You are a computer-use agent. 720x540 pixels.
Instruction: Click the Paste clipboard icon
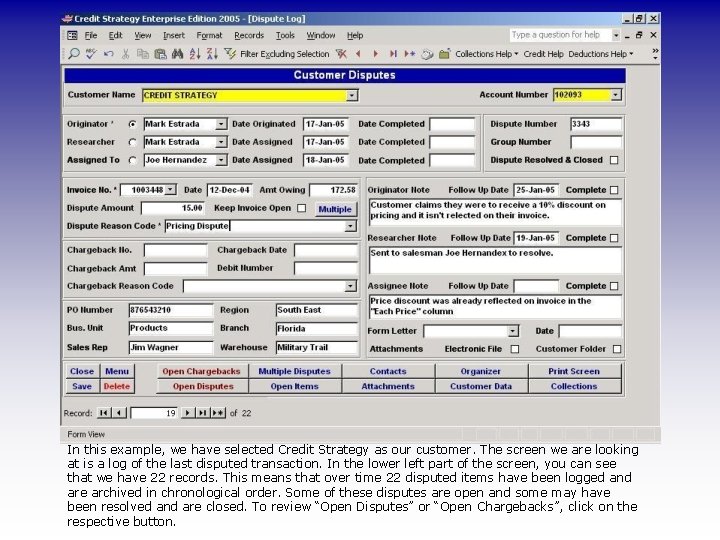[x=160, y=54]
